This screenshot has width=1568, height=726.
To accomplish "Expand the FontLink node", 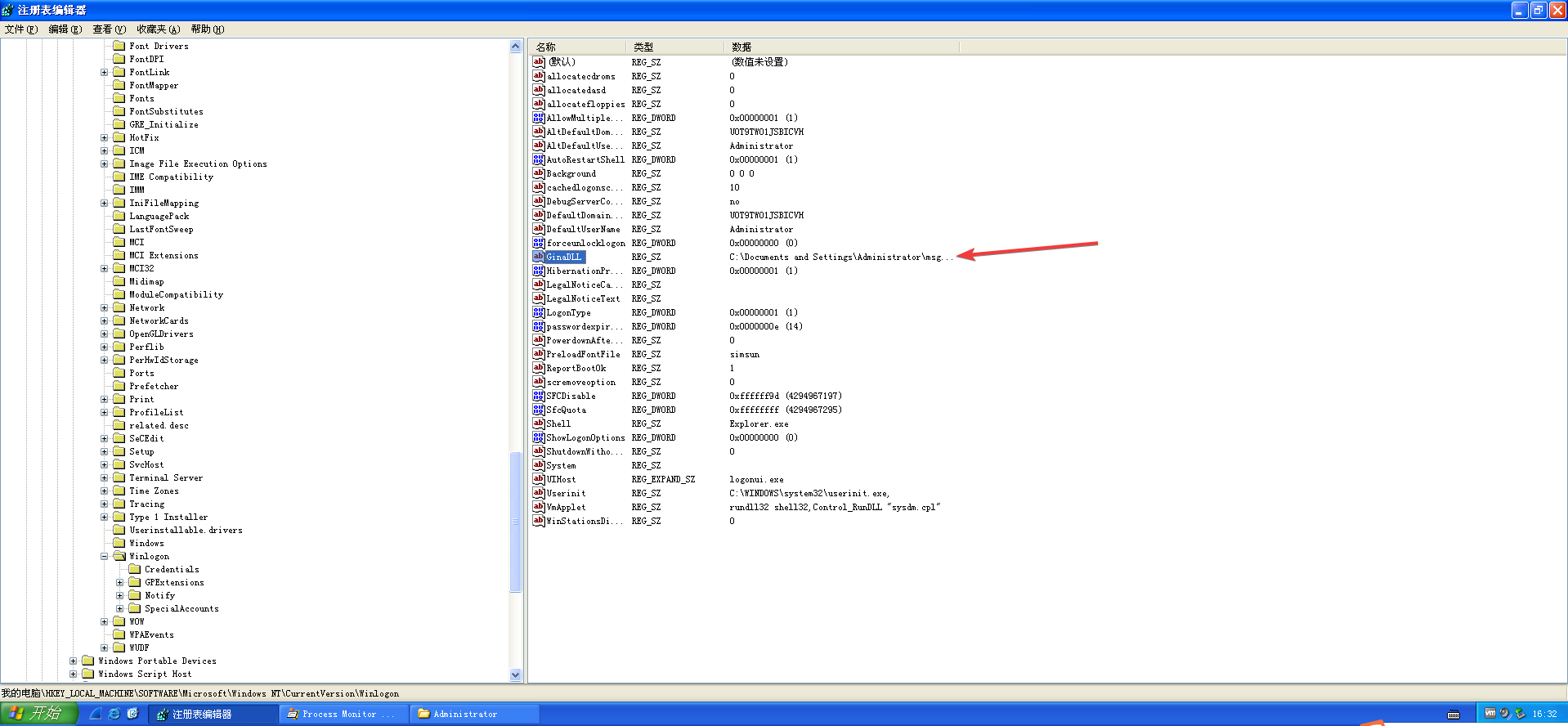I will coord(104,72).
